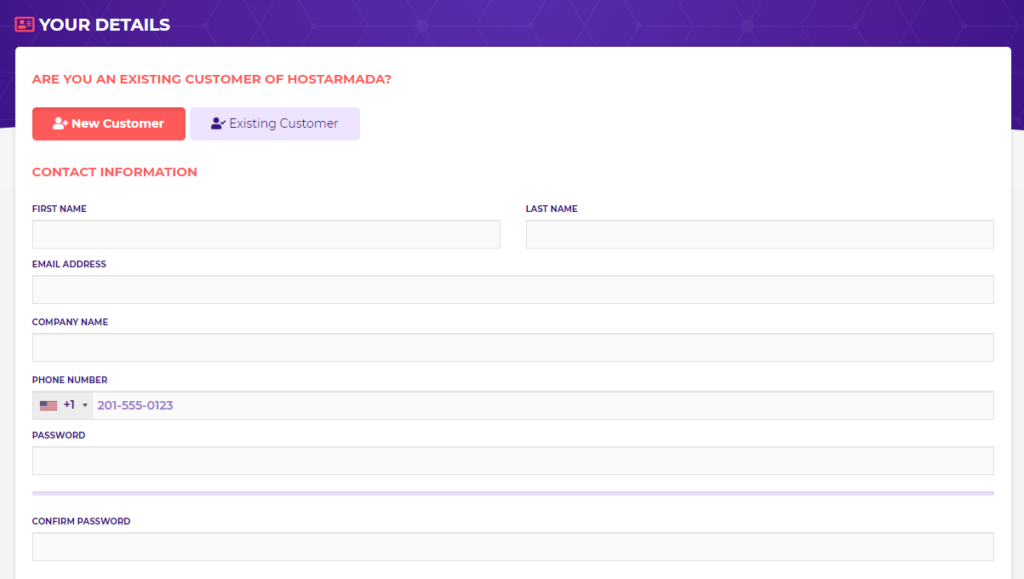Click the First Name label
This screenshot has height=579, width=1024.
tap(59, 209)
